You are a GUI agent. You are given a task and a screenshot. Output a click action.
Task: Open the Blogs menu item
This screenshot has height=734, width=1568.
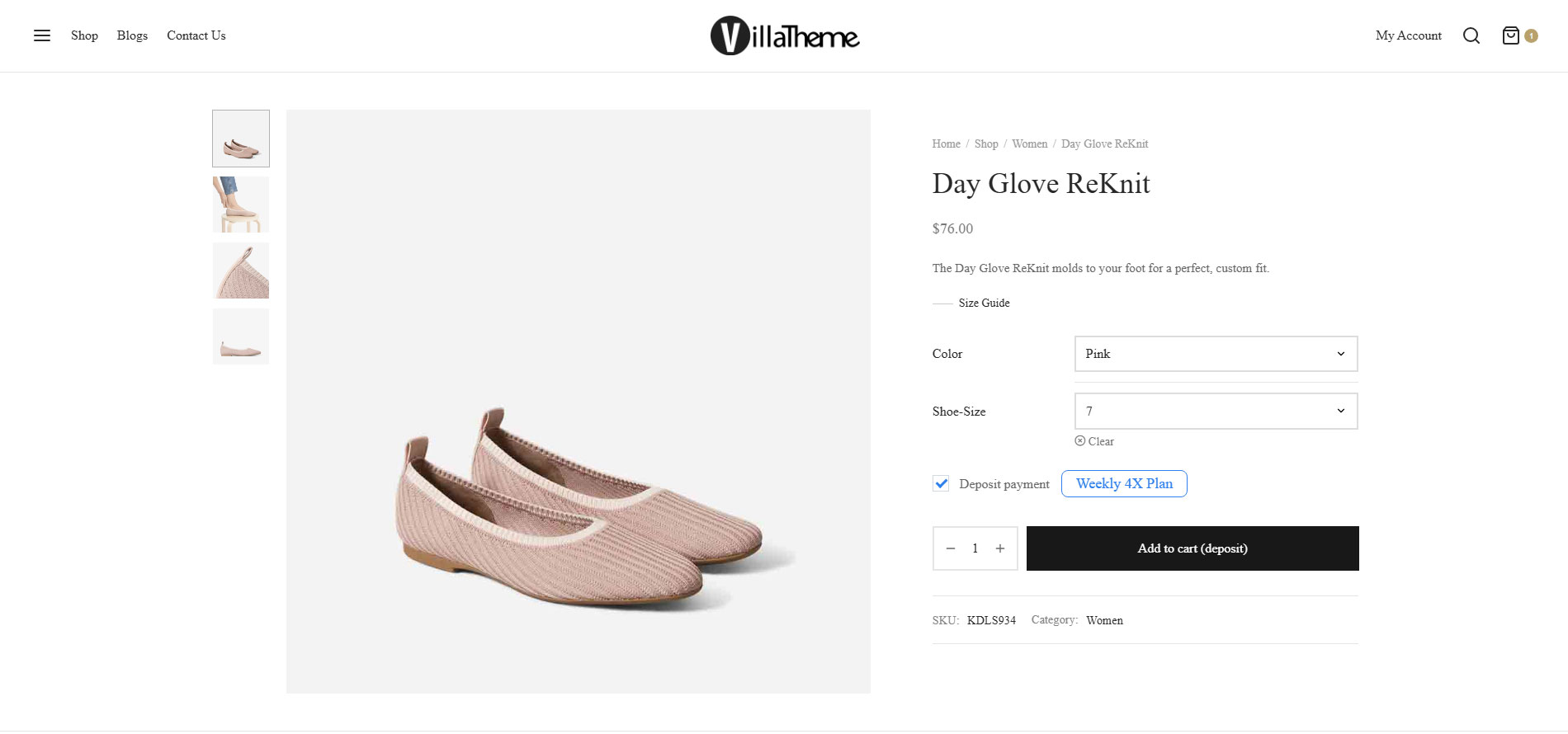[132, 35]
